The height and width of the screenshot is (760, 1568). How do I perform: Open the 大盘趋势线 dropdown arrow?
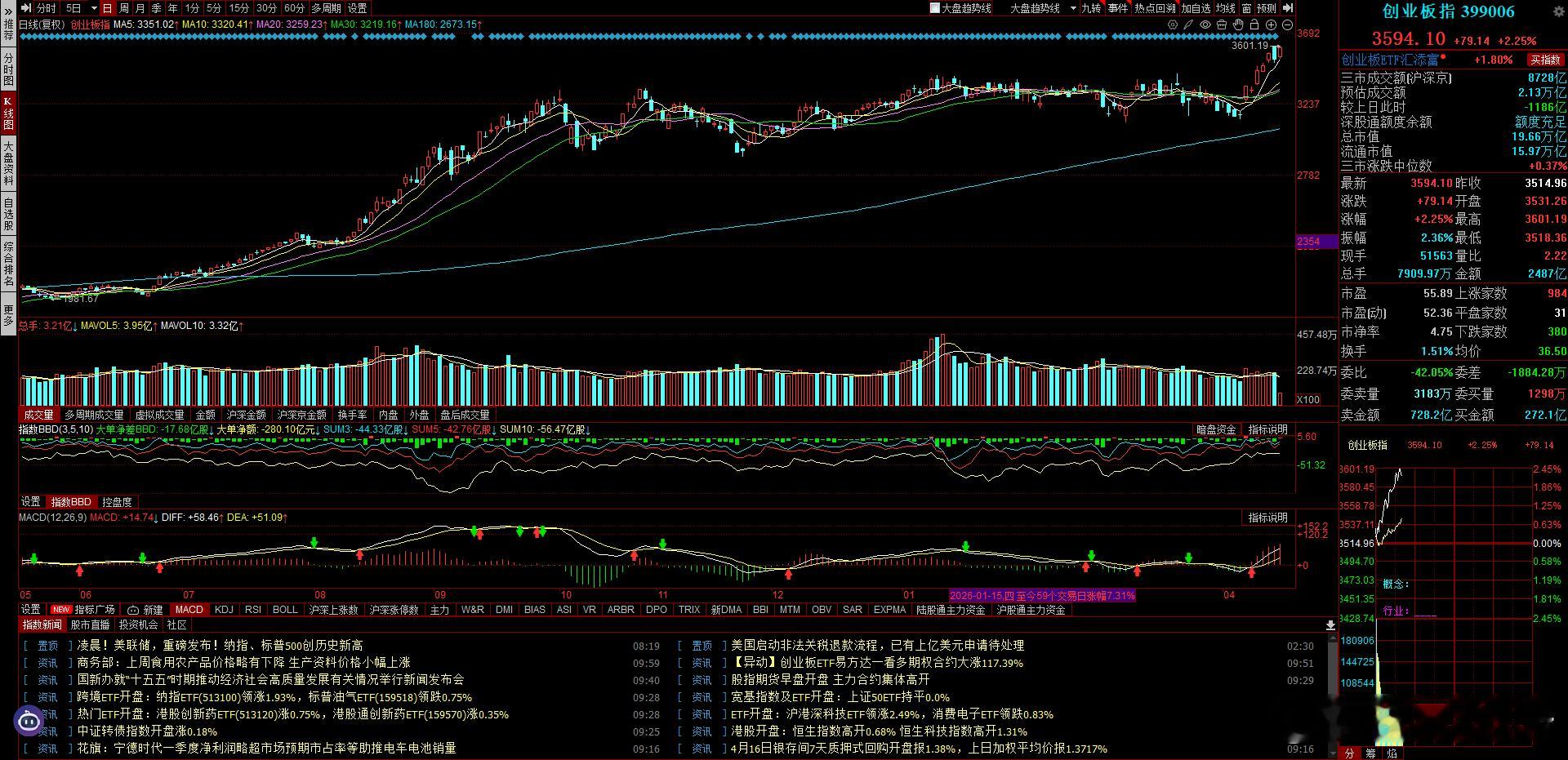(x=1073, y=8)
